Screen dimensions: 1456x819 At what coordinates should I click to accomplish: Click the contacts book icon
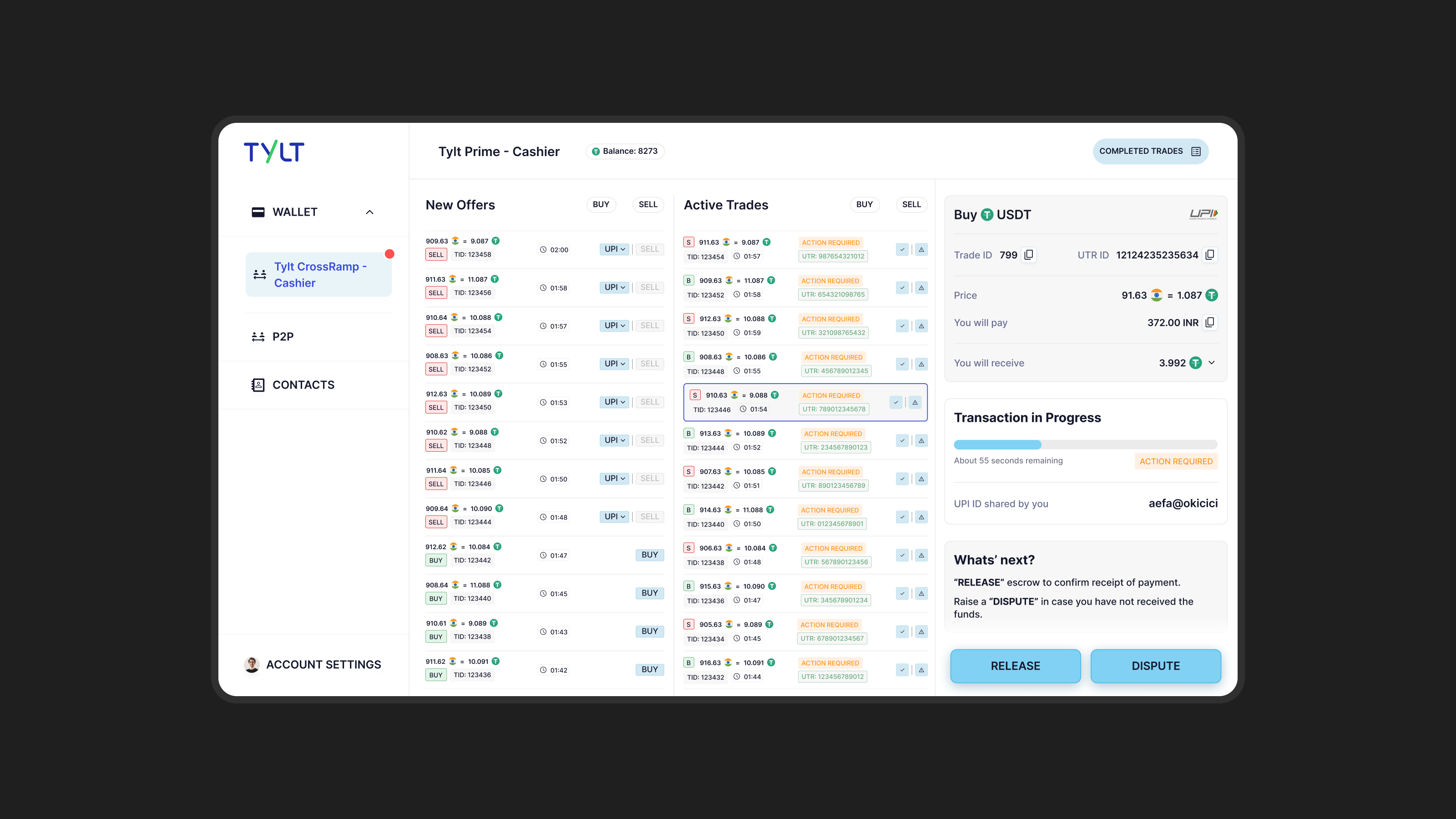click(x=258, y=385)
